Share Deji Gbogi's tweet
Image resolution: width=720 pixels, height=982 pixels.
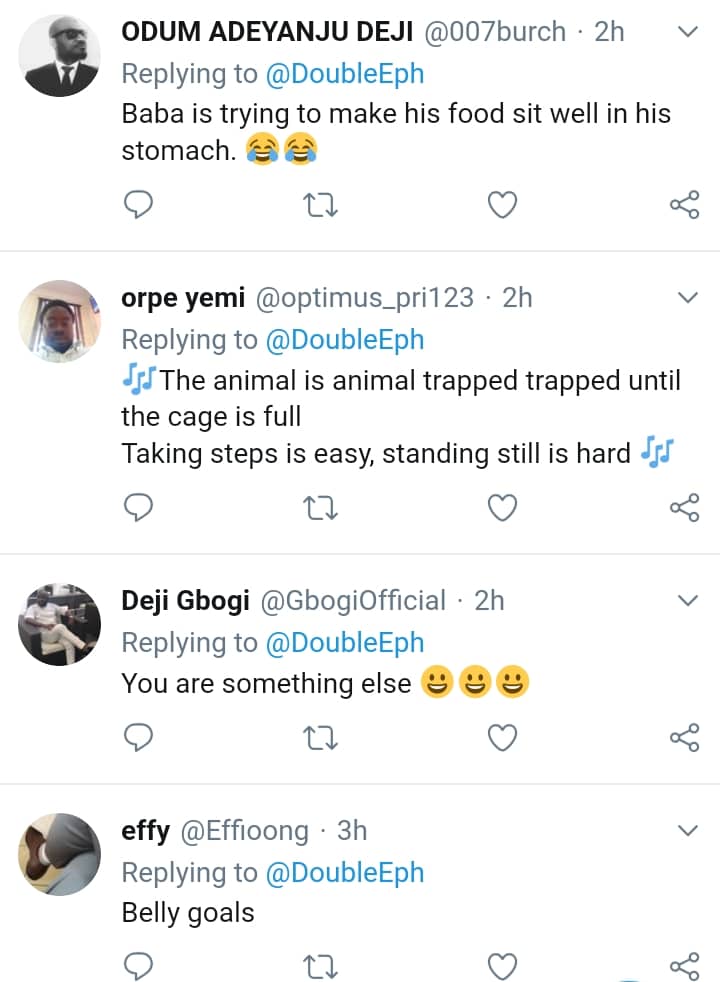coord(684,738)
